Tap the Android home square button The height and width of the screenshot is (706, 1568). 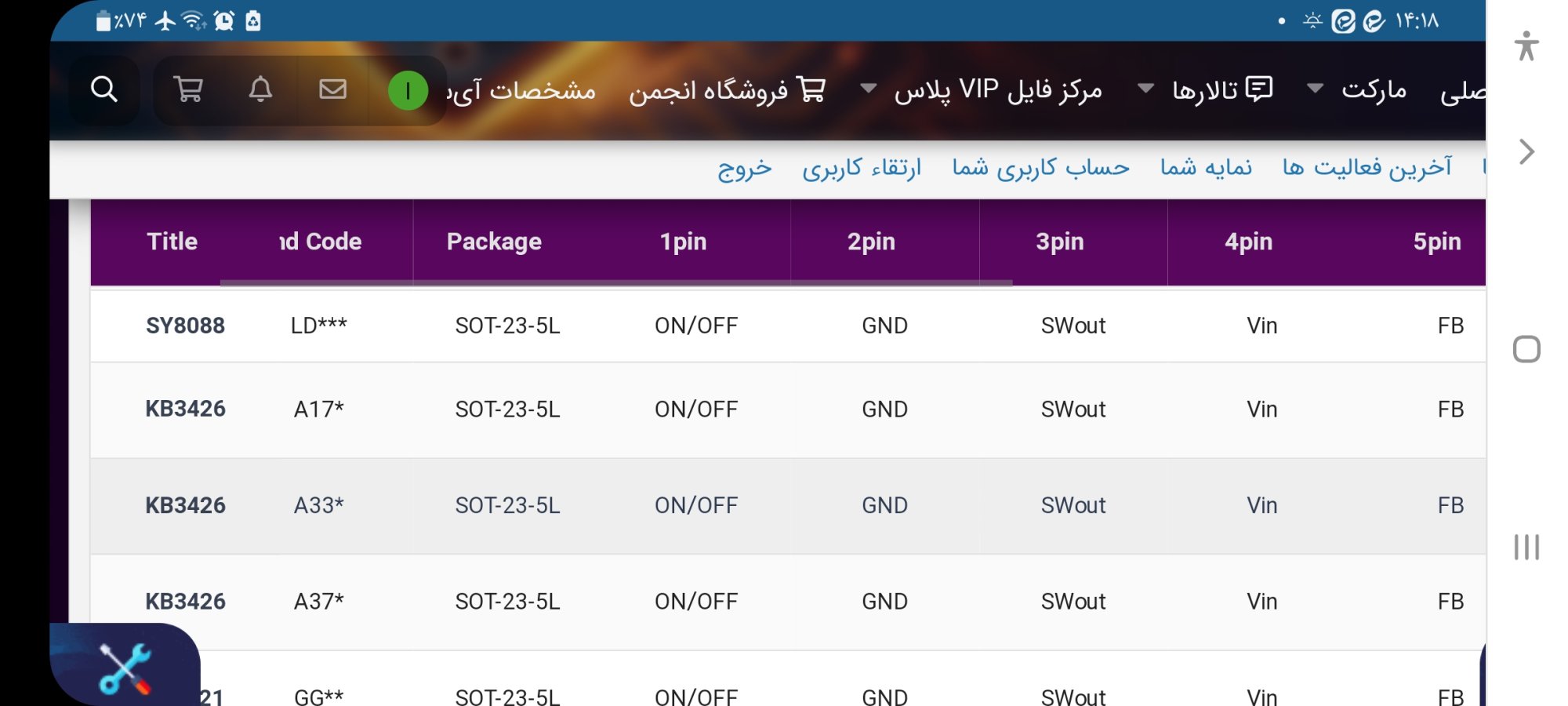(1526, 349)
